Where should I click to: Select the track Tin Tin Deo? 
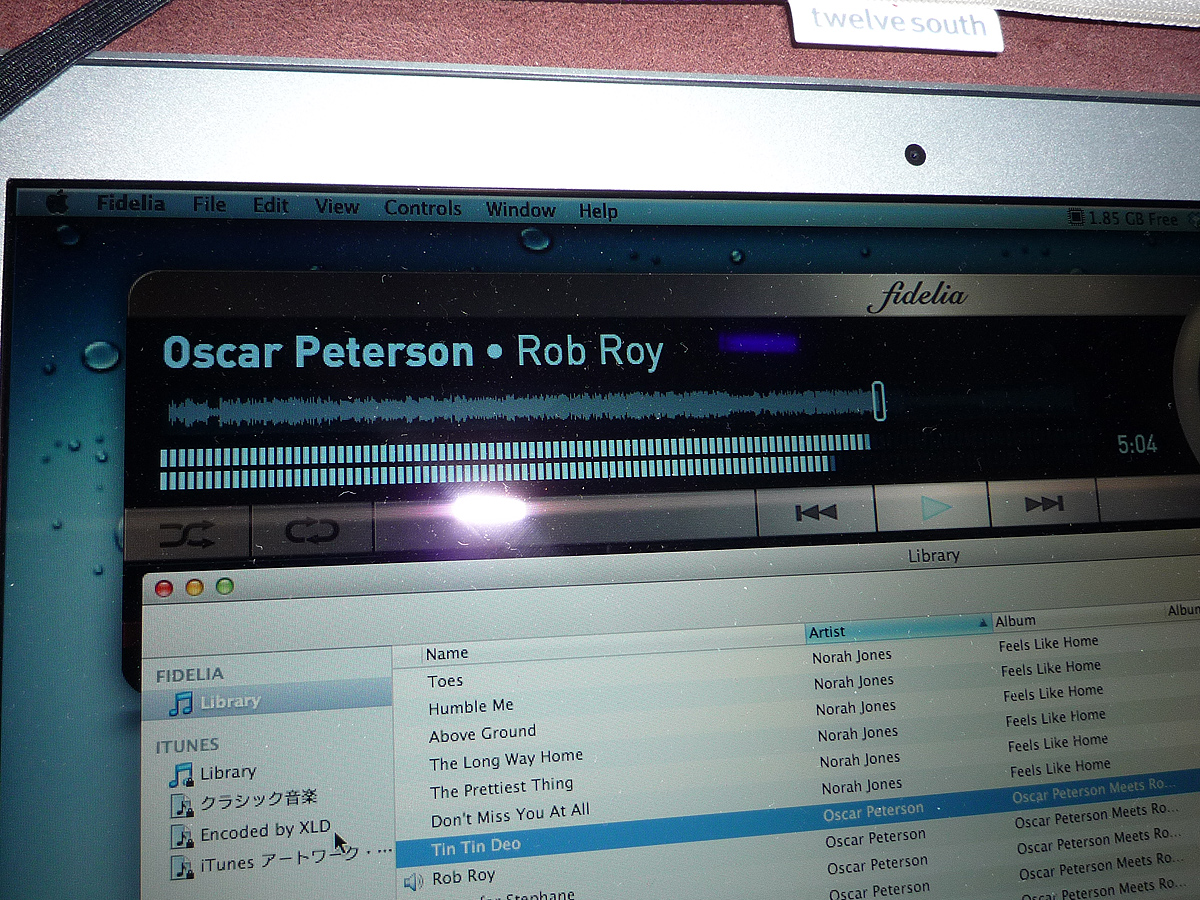point(476,846)
